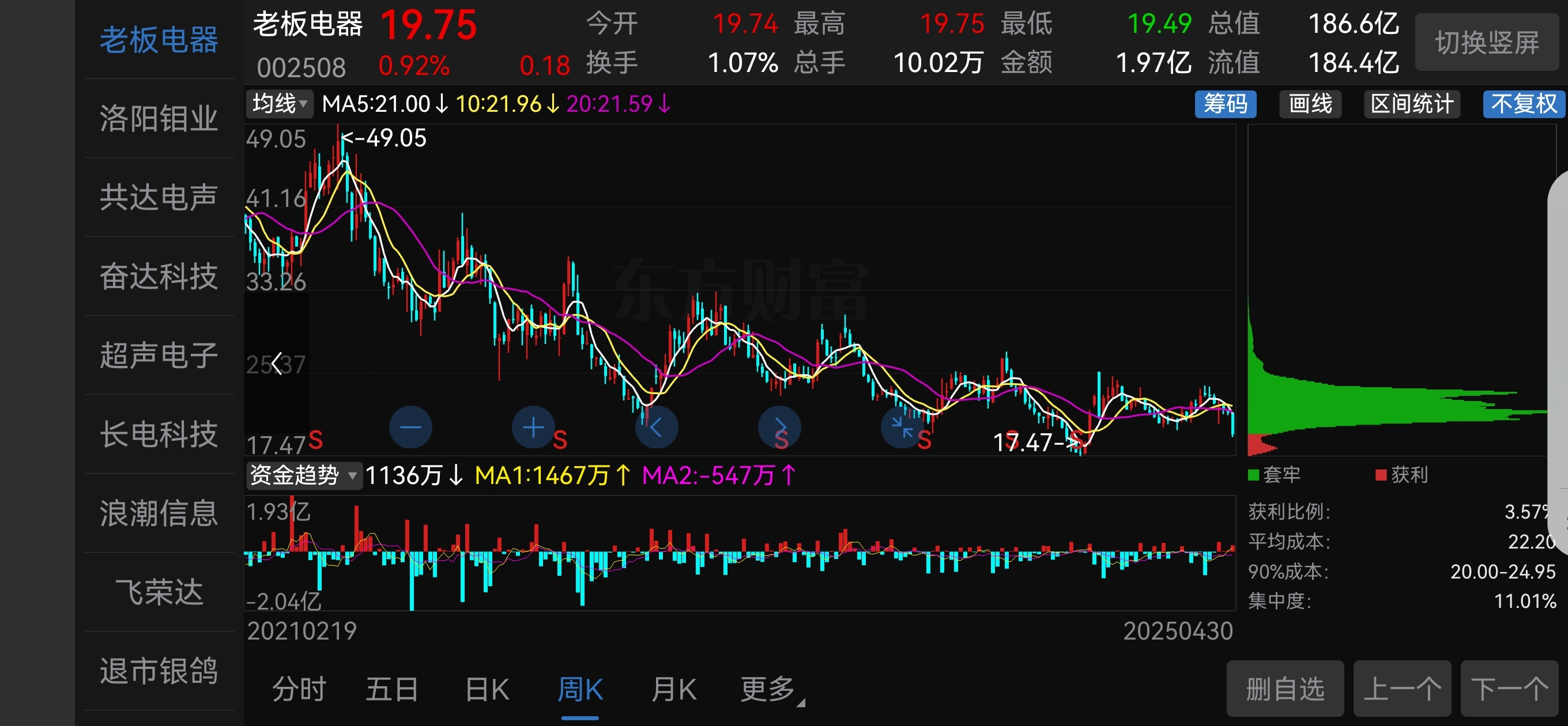The width and height of the screenshot is (1568, 726).
Task: Tap the 获利比例 3.57% value
Action: pyautogui.click(x=1529, y=512)
